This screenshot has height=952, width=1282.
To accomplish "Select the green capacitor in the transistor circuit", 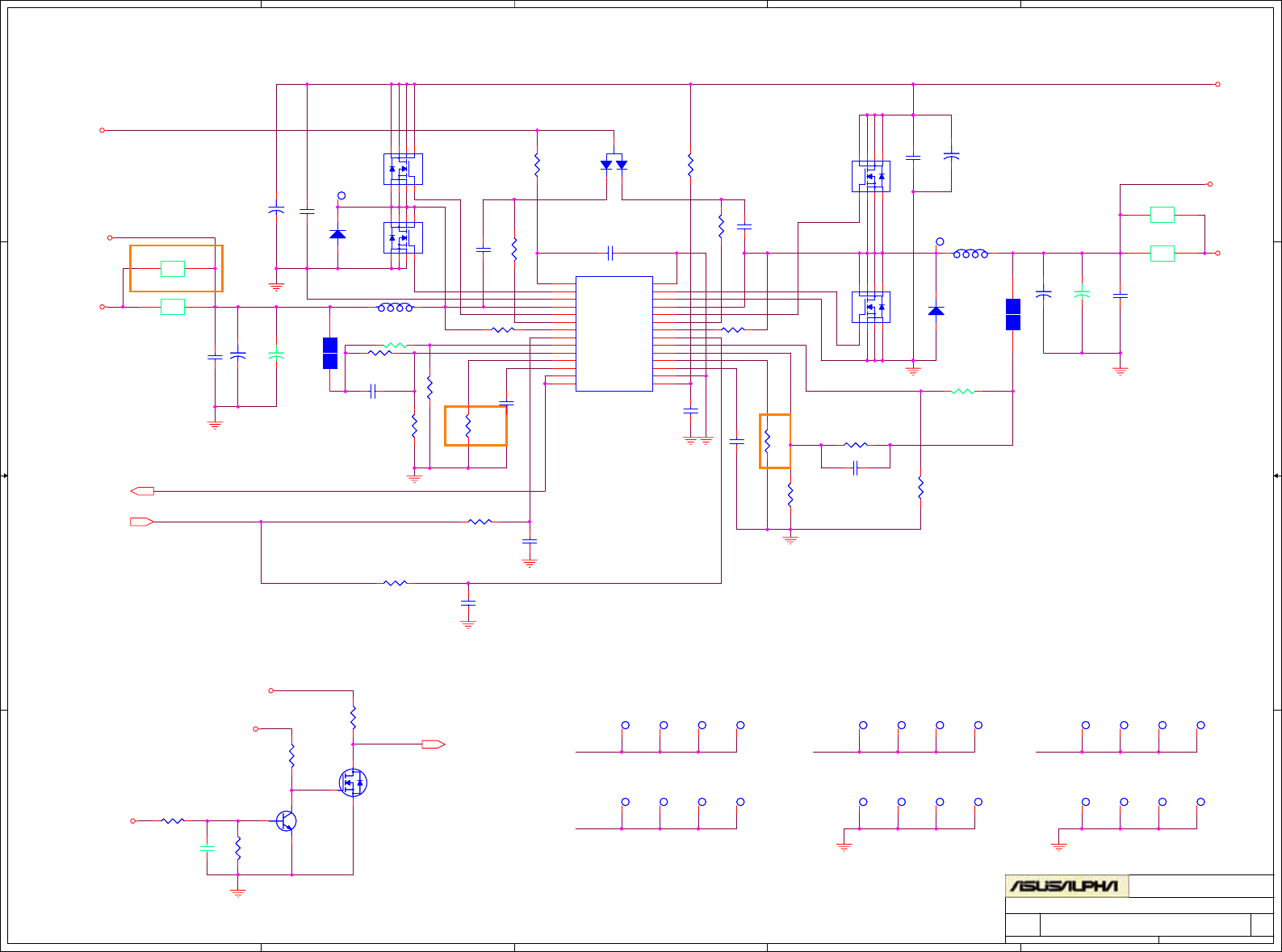I will point(207,848).
